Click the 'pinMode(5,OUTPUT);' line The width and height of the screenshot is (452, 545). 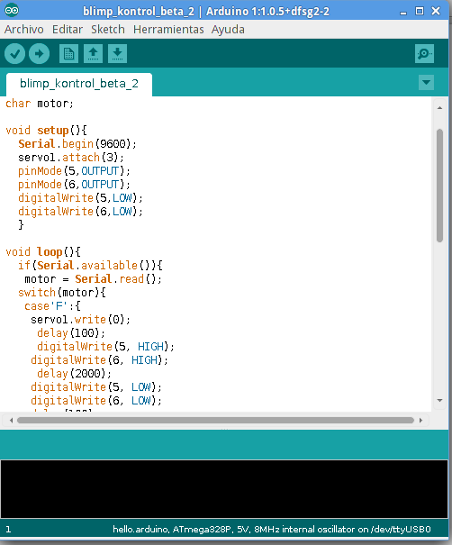(74, 171)
